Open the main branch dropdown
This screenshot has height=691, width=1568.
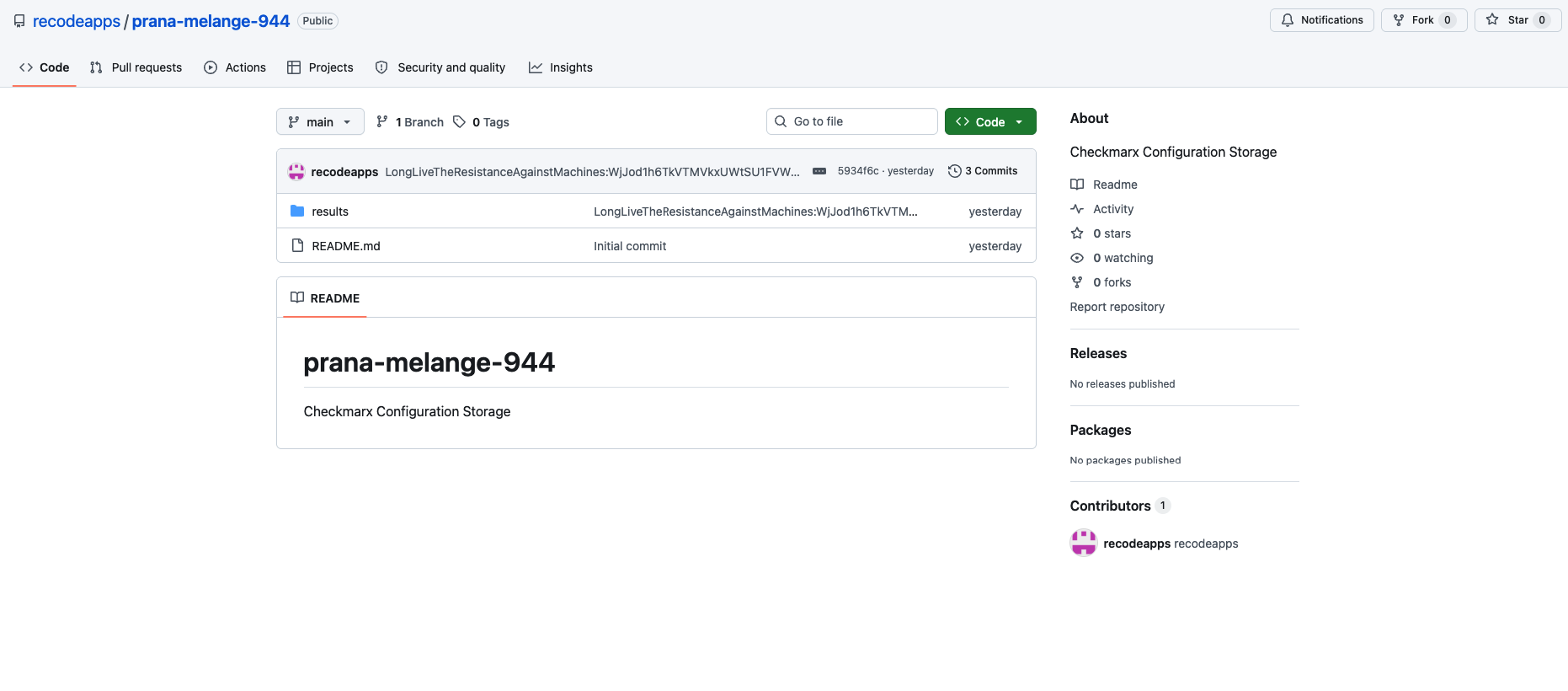pos(320,122)
